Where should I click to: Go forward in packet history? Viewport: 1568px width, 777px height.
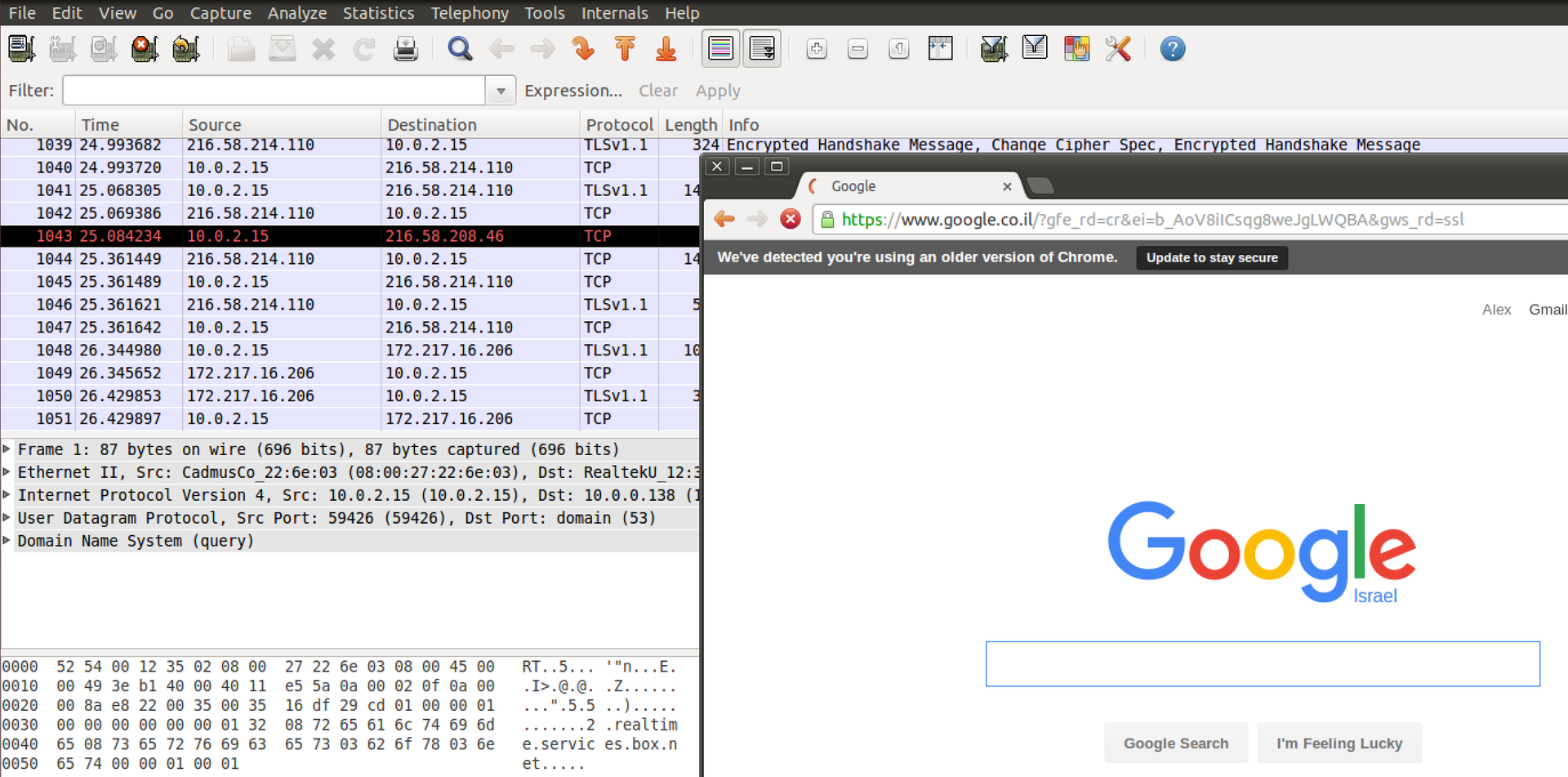pyautogui.click(x=542, y=49)
